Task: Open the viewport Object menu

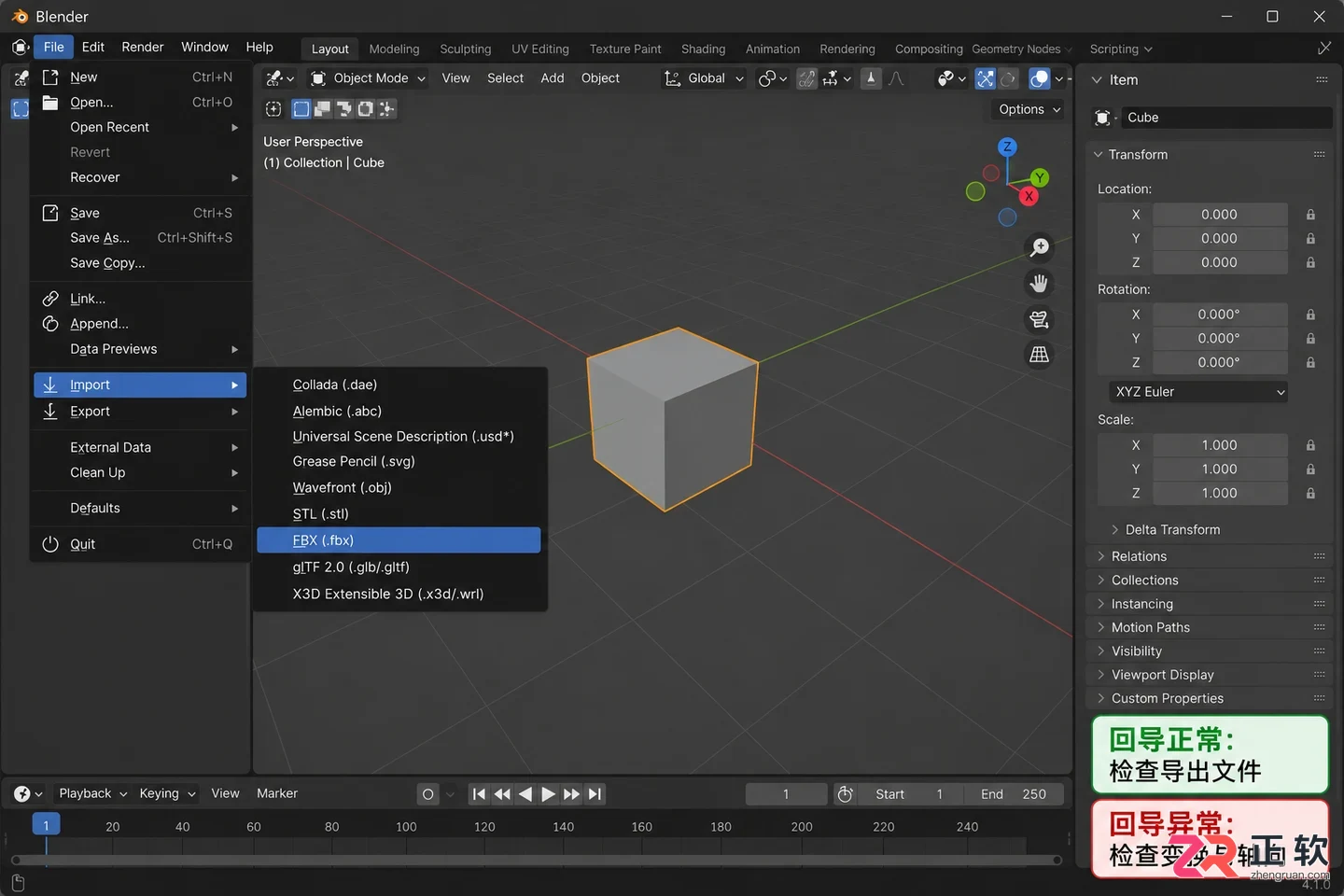Action: click(x=600, y=78)
